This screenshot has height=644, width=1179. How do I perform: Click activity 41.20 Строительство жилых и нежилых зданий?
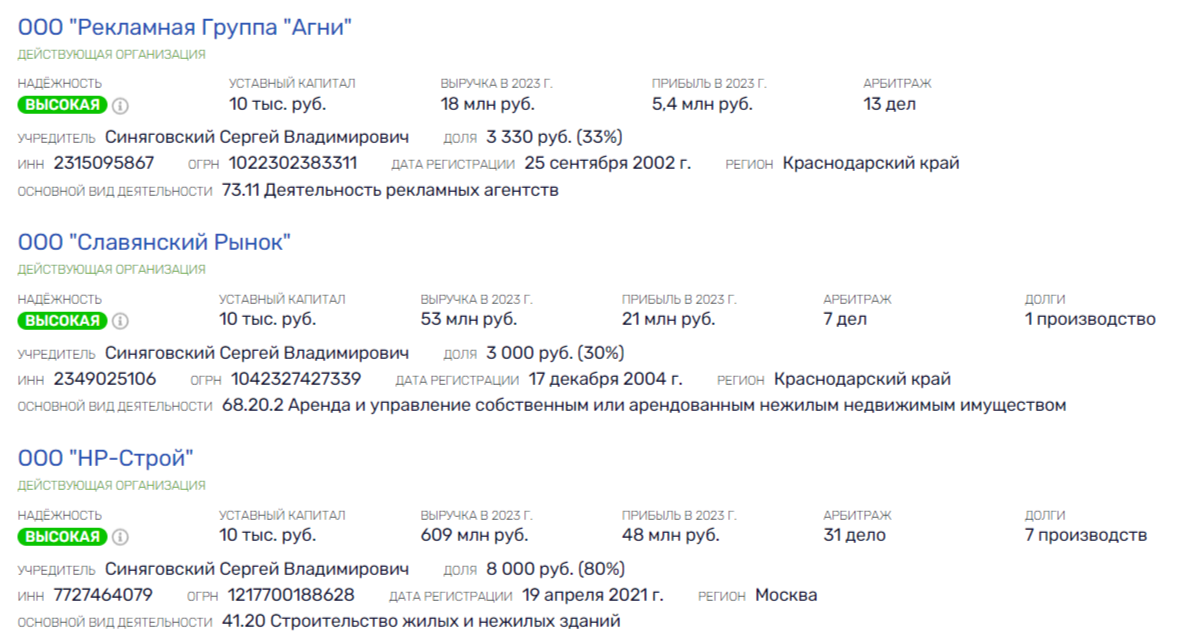[x=421, y=621]
